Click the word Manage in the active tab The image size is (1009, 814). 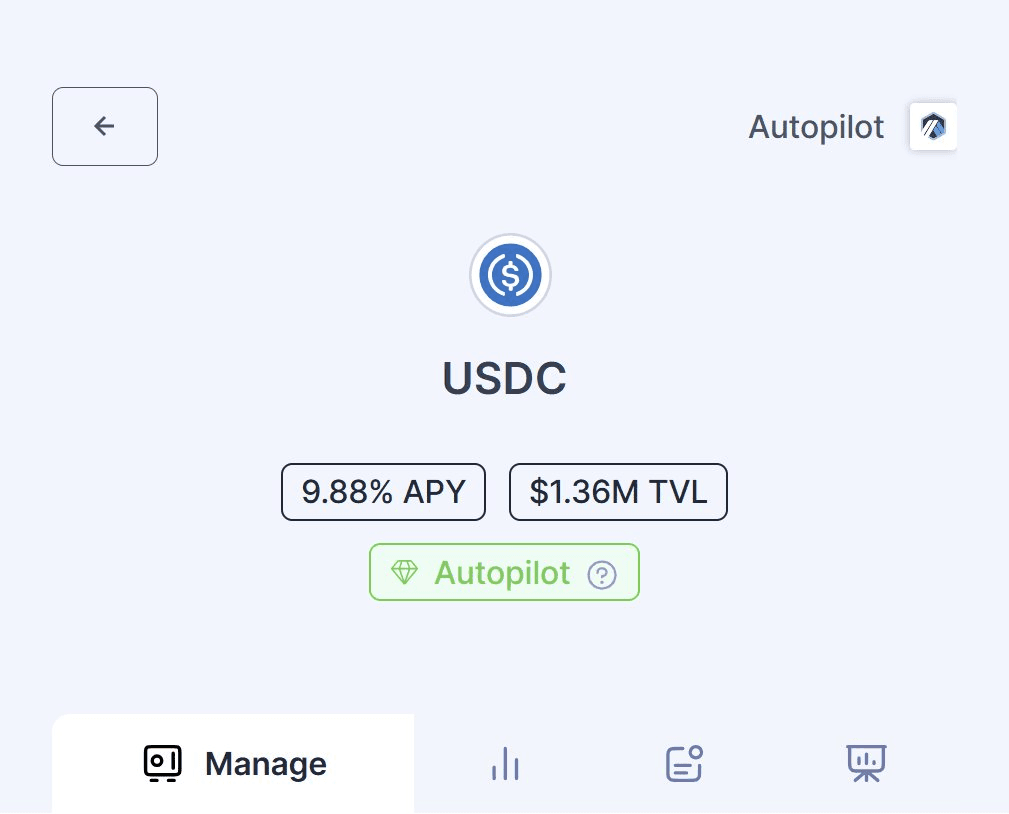coord(266,764)
